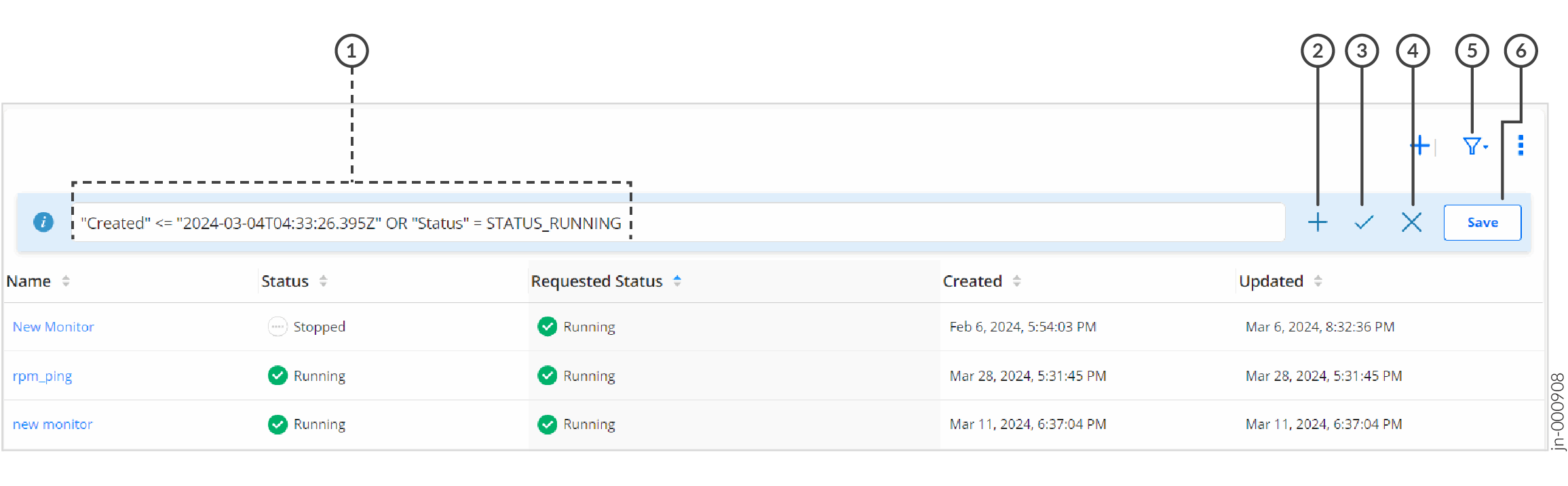Image resolution: width=1568 pixels, height=486 pixels.
Task: Expand the sort control on Requested Status
Action: click(678, 281)
